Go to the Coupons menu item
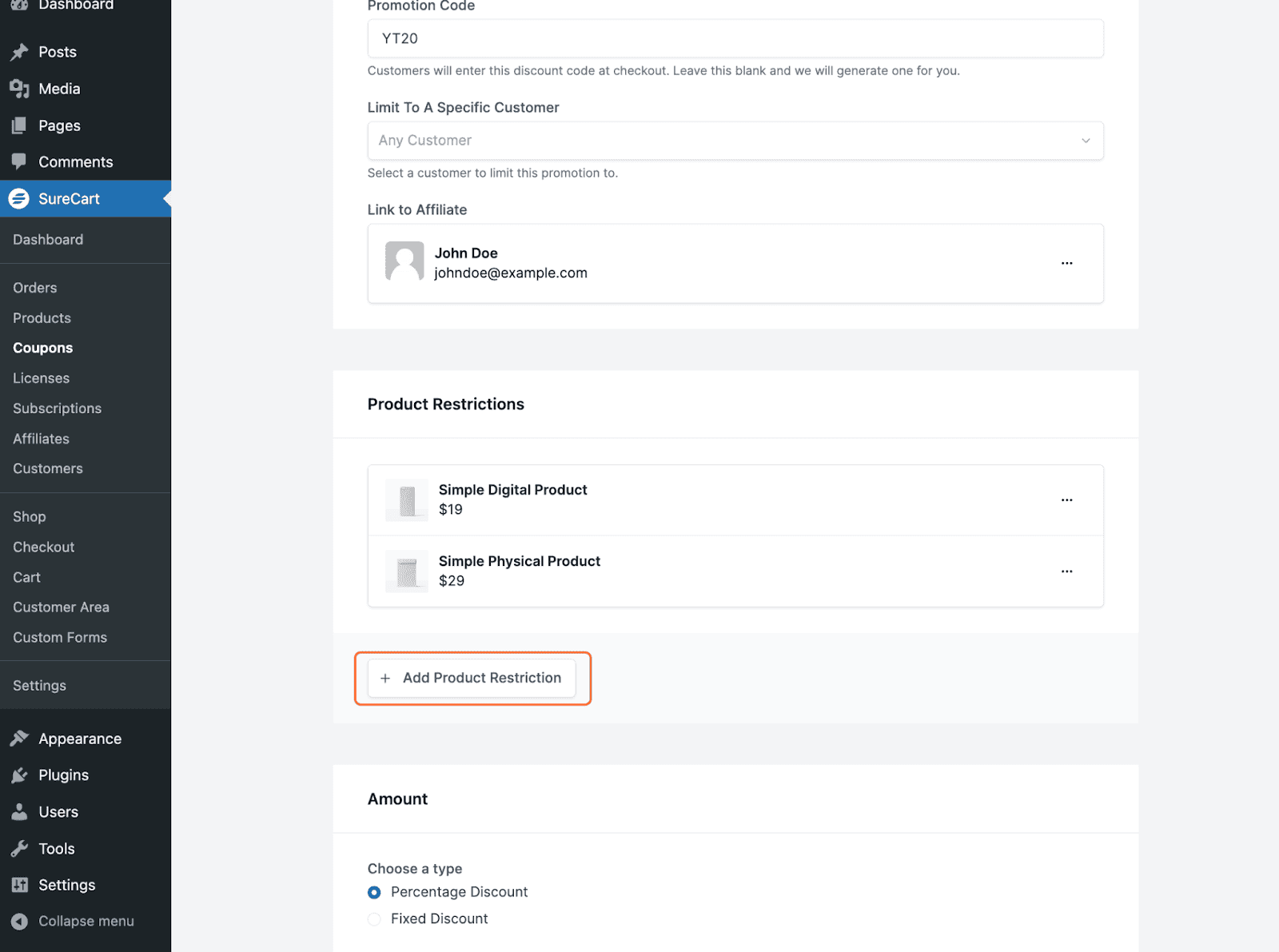The width and height of the screenshot is (1279, 952). 42,347
